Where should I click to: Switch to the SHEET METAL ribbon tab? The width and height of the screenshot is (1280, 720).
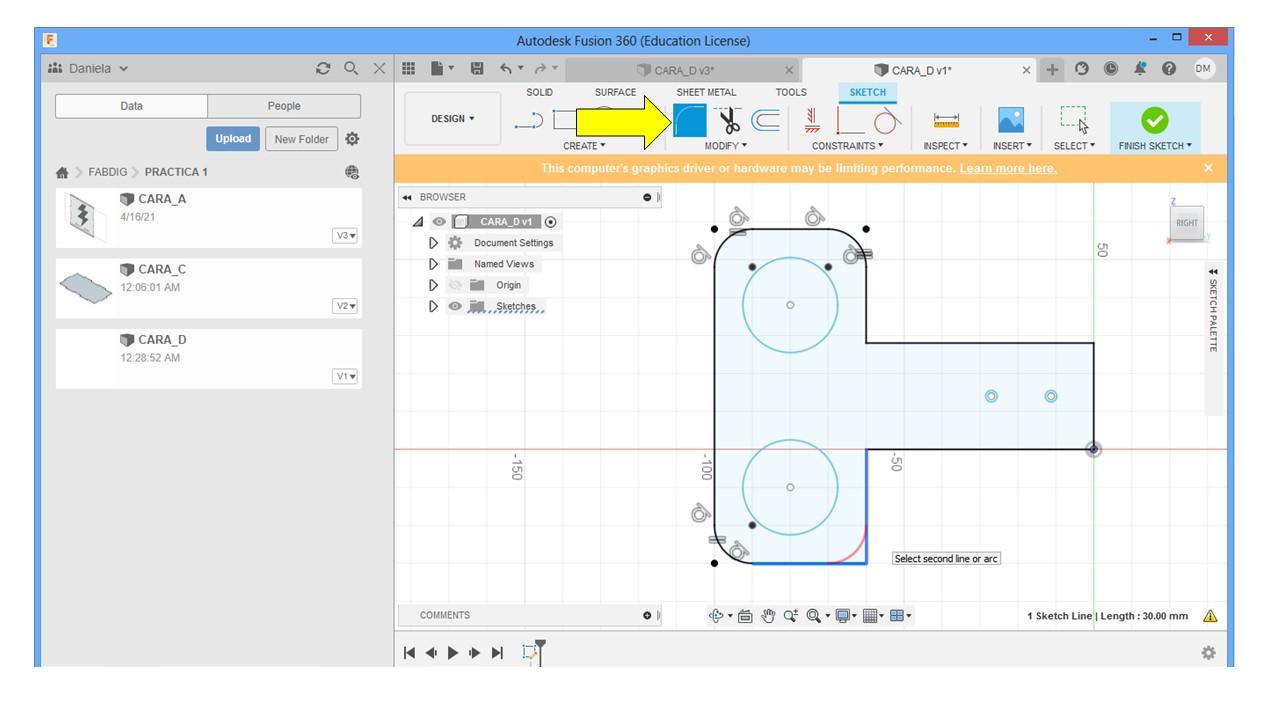706,92
